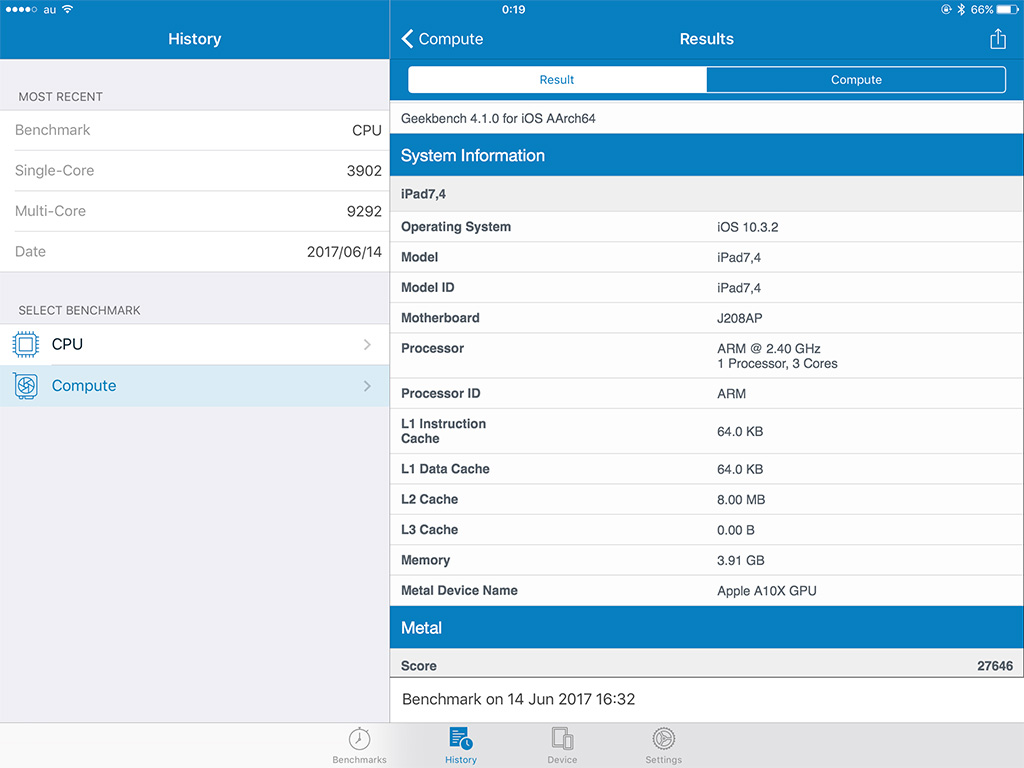The height and width of the screenshot is (768, 1024).
Task: Tap the Metal section header
Action: [707, 628]
